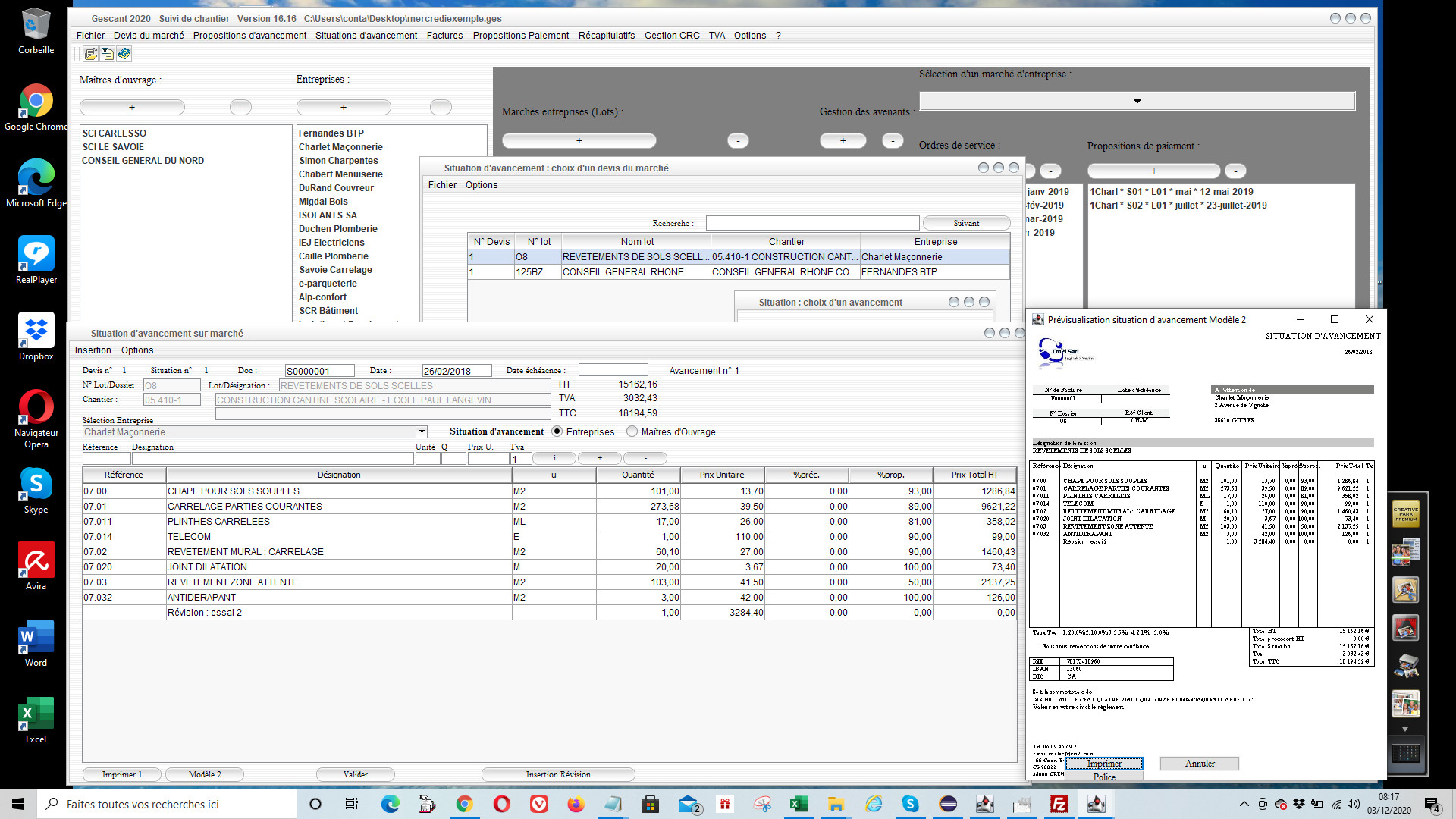Image resolution: width=1456 pixels, height=819 pixels.
Task: Click the Date échéance input field
Action: [613, 370]
